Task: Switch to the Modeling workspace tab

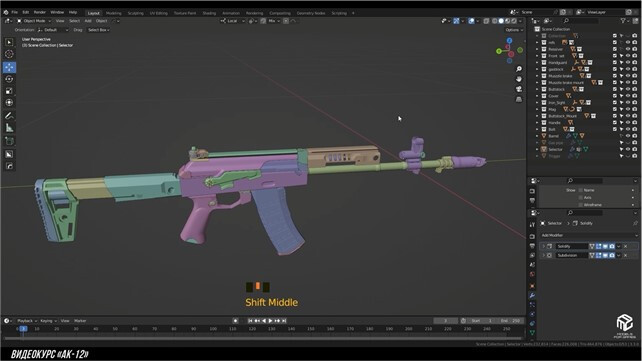Action: pyautogui.click(x=113, y=13)
